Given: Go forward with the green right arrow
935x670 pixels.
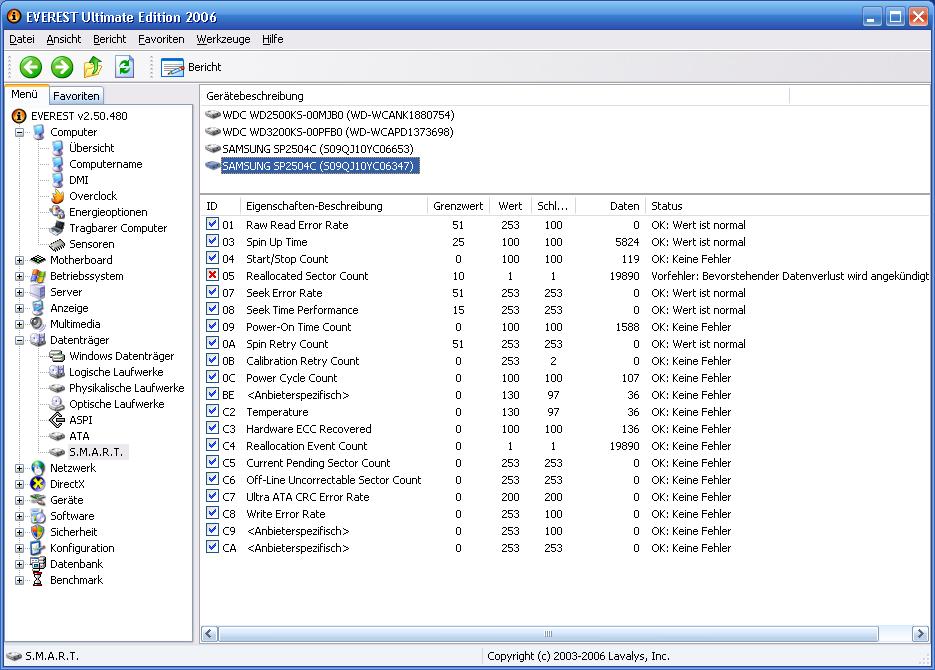Looking at the screenshot, I should [61, 67].
